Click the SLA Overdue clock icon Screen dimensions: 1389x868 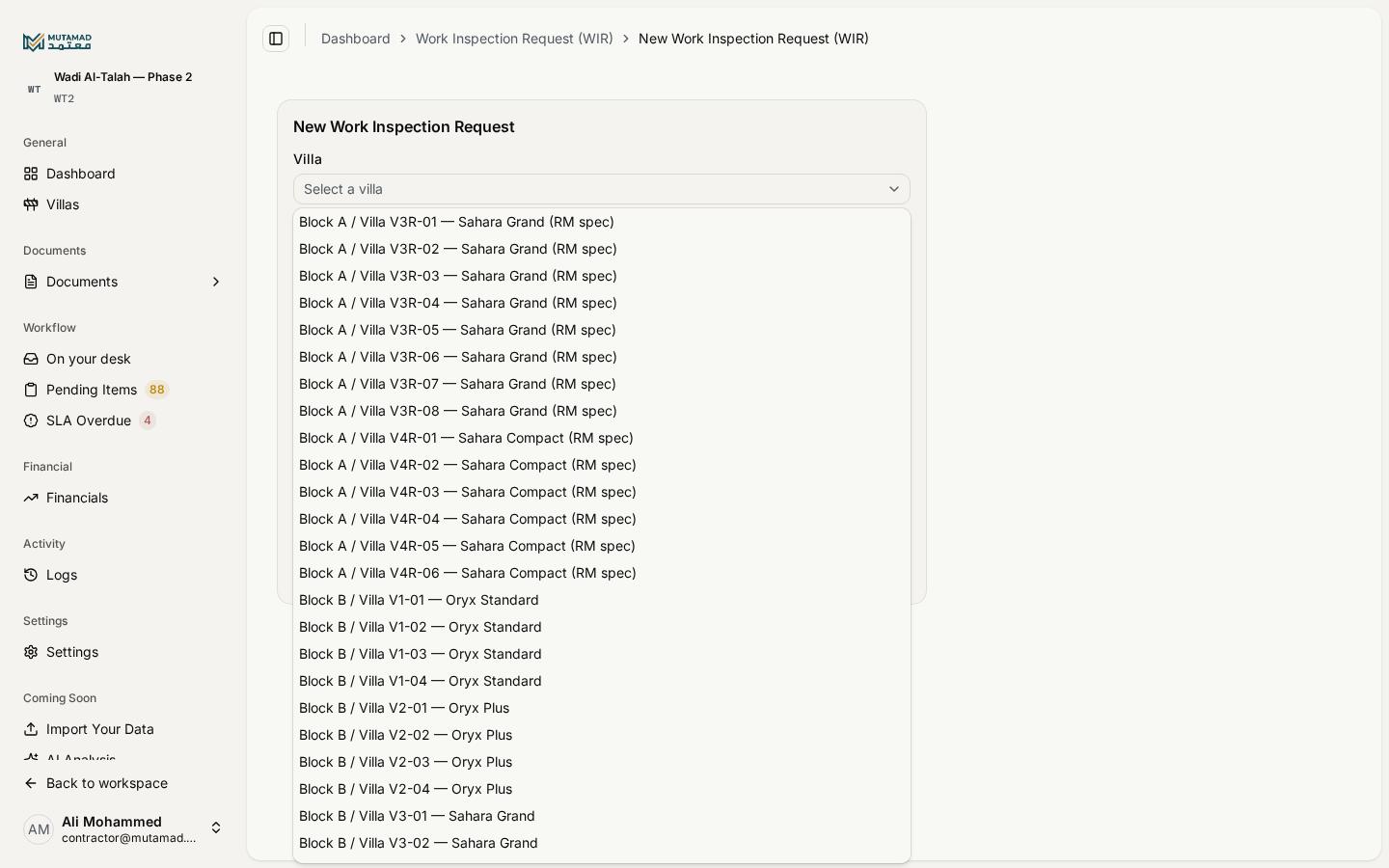click(31, 420)
